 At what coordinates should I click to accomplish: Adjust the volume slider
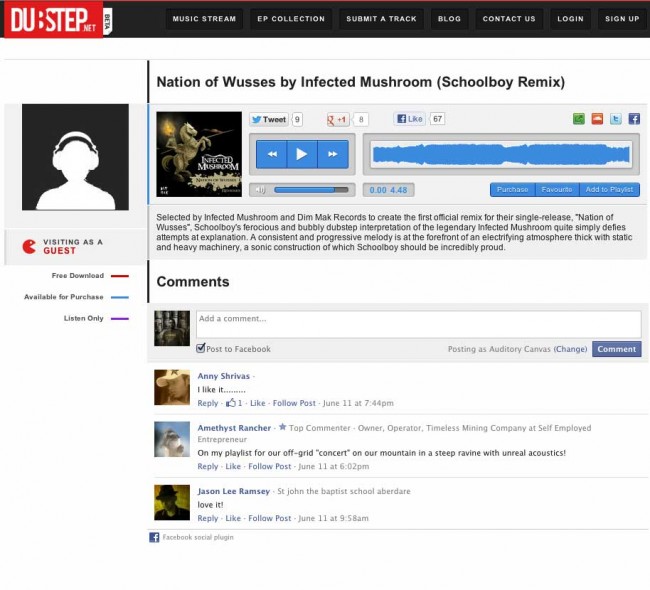pos(311,190)
